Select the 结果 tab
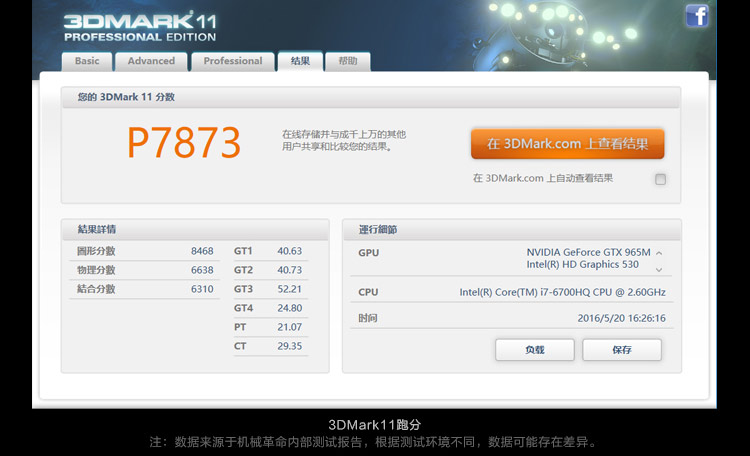Screen dimensions: 750x456 [300, 61]
